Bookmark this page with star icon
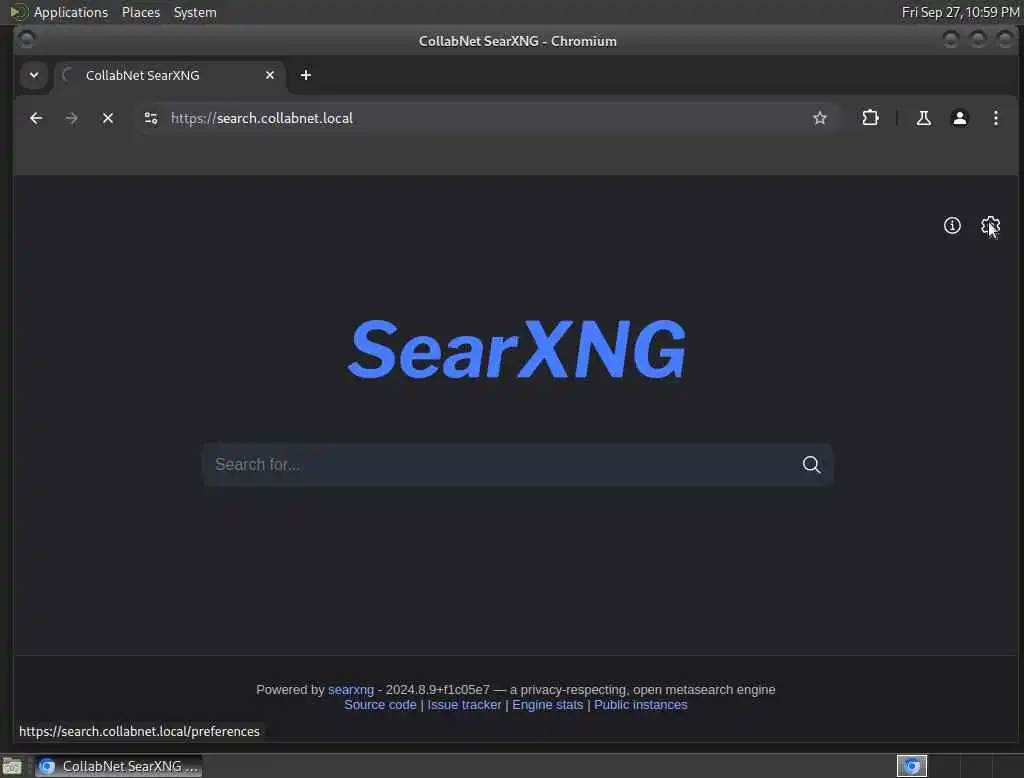The image size is (1024, 778). 820,118
